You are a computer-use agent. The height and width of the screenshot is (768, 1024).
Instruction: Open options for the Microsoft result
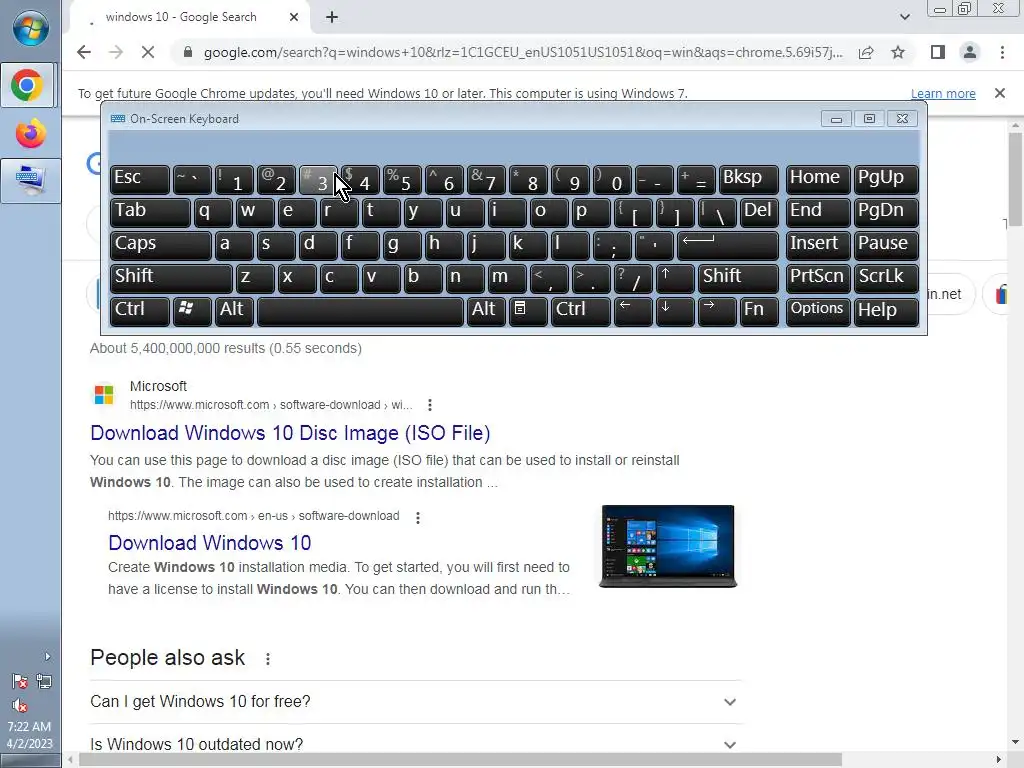coord(430,405)
